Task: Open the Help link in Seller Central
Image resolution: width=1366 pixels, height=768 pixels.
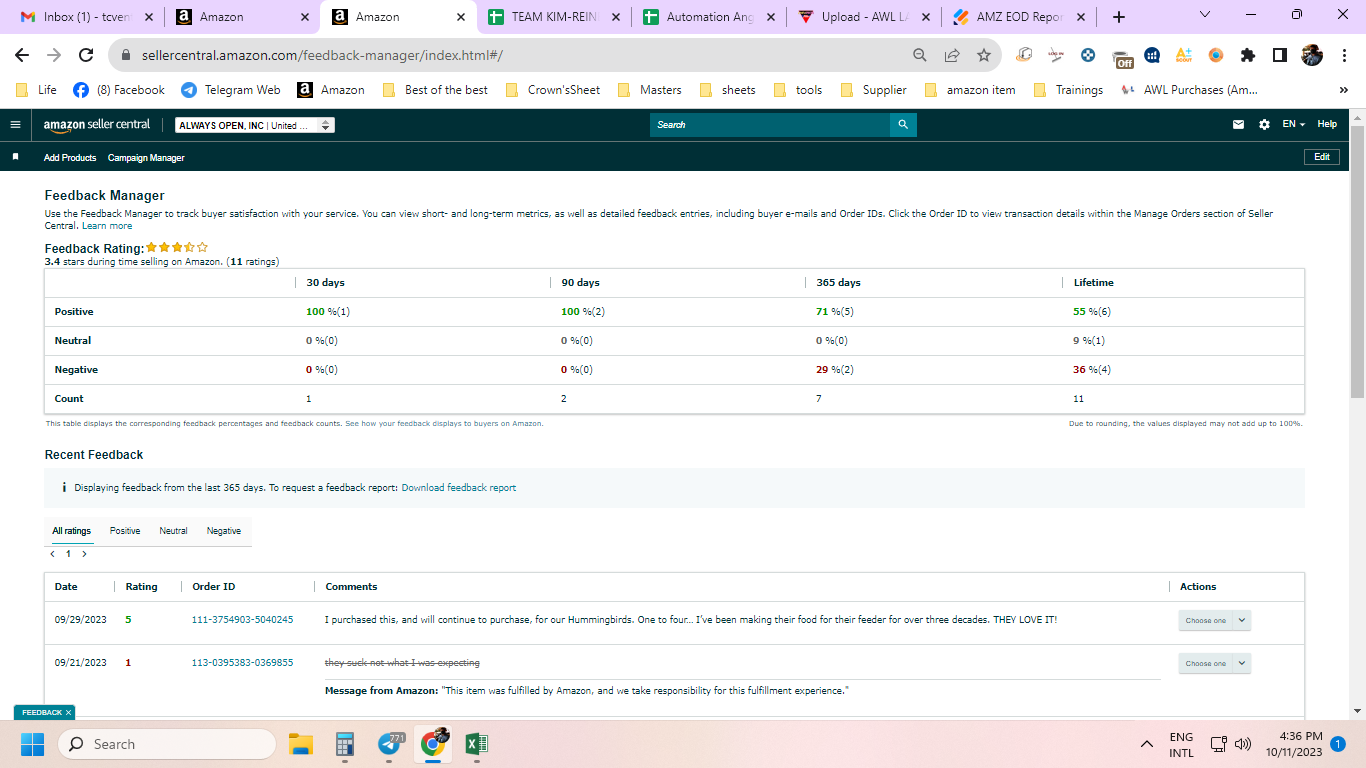Action: (1327, 124)
